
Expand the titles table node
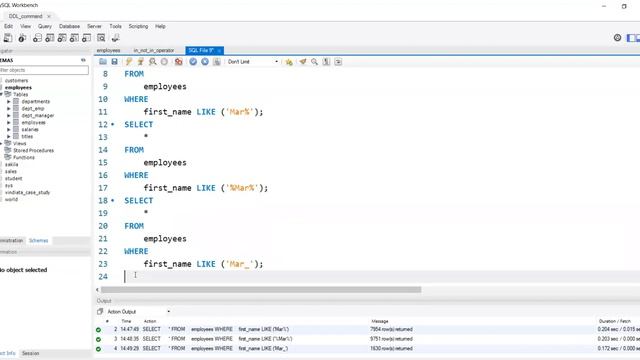9,136
